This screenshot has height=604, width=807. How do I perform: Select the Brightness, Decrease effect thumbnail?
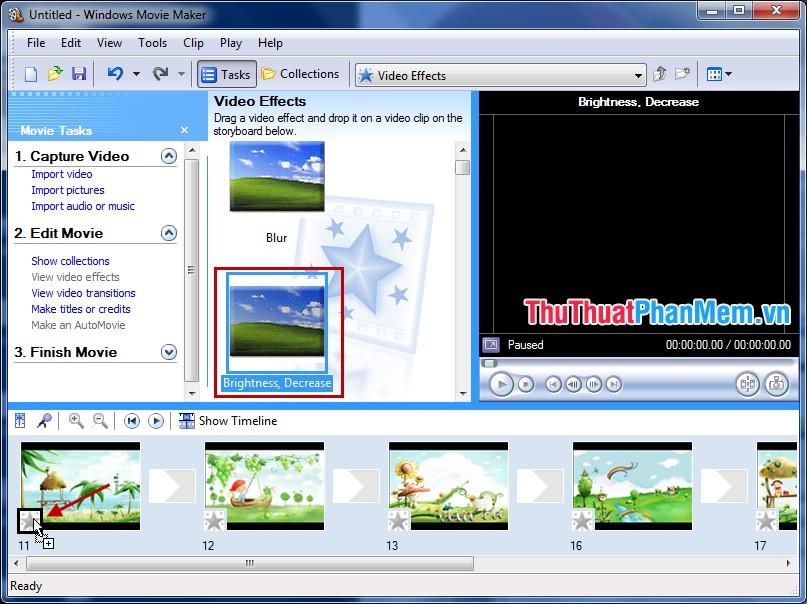click(277, 320)
